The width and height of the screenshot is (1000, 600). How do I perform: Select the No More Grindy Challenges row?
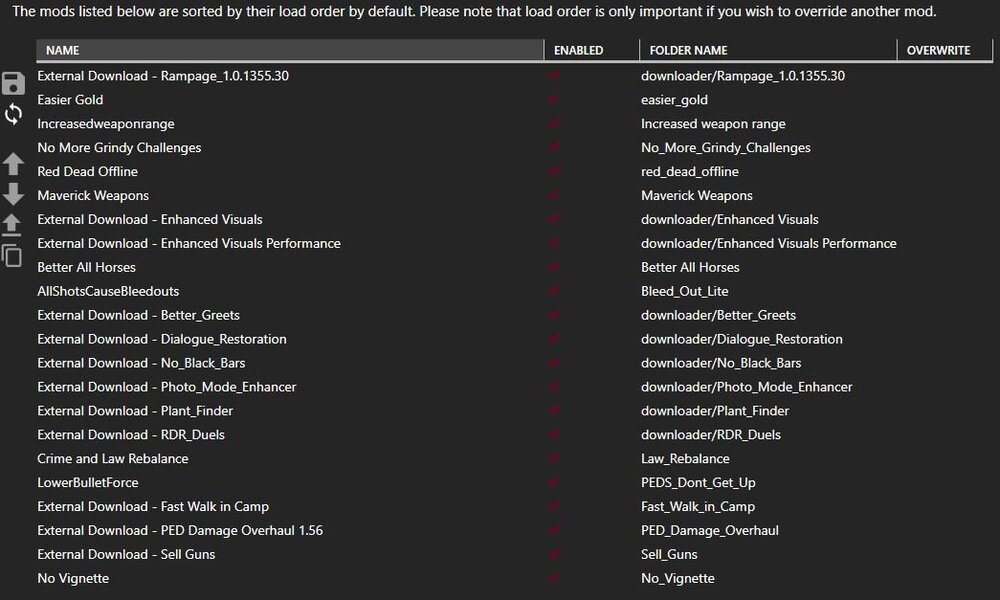pos(119,148)
